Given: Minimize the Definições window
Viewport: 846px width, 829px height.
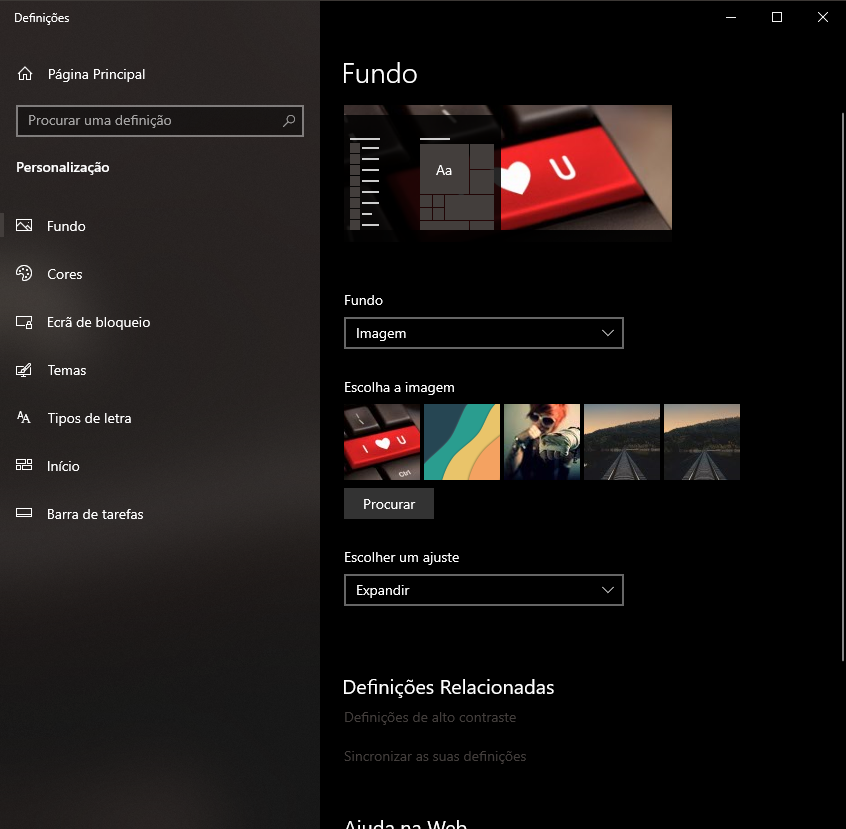Looking at the screenshot, I should (731, 17).
